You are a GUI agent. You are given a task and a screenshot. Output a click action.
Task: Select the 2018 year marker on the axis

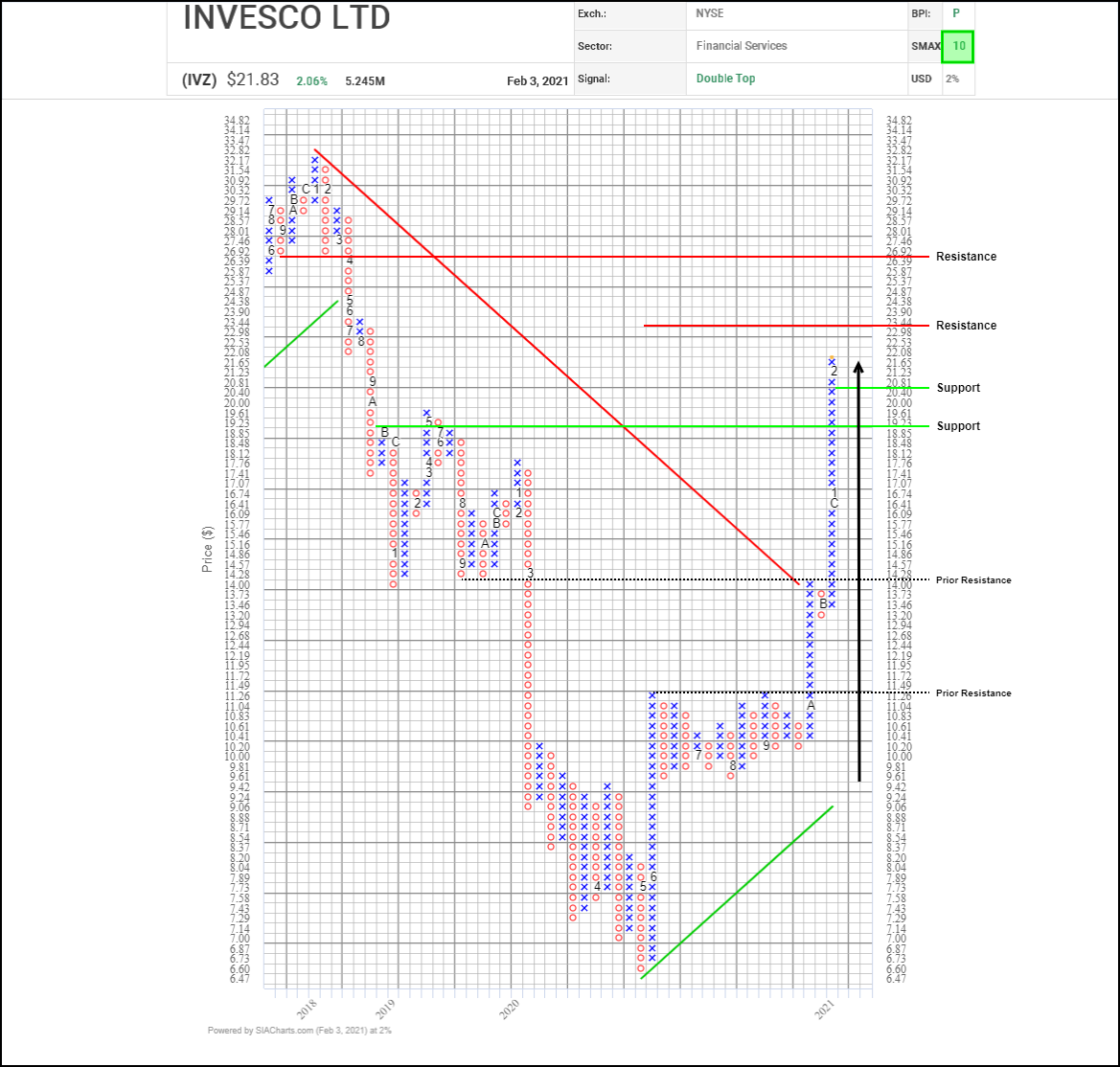307,1009
